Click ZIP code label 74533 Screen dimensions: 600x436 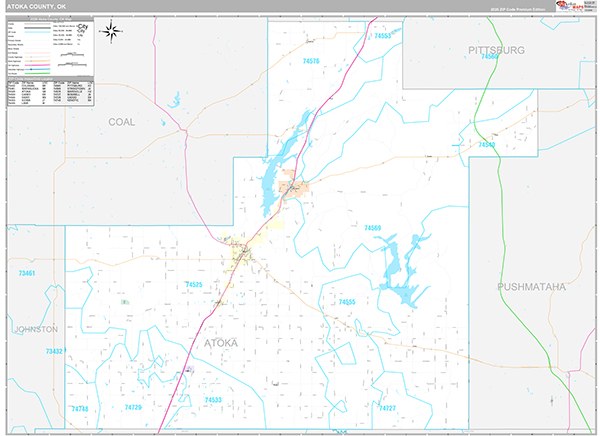click(213, 400)
